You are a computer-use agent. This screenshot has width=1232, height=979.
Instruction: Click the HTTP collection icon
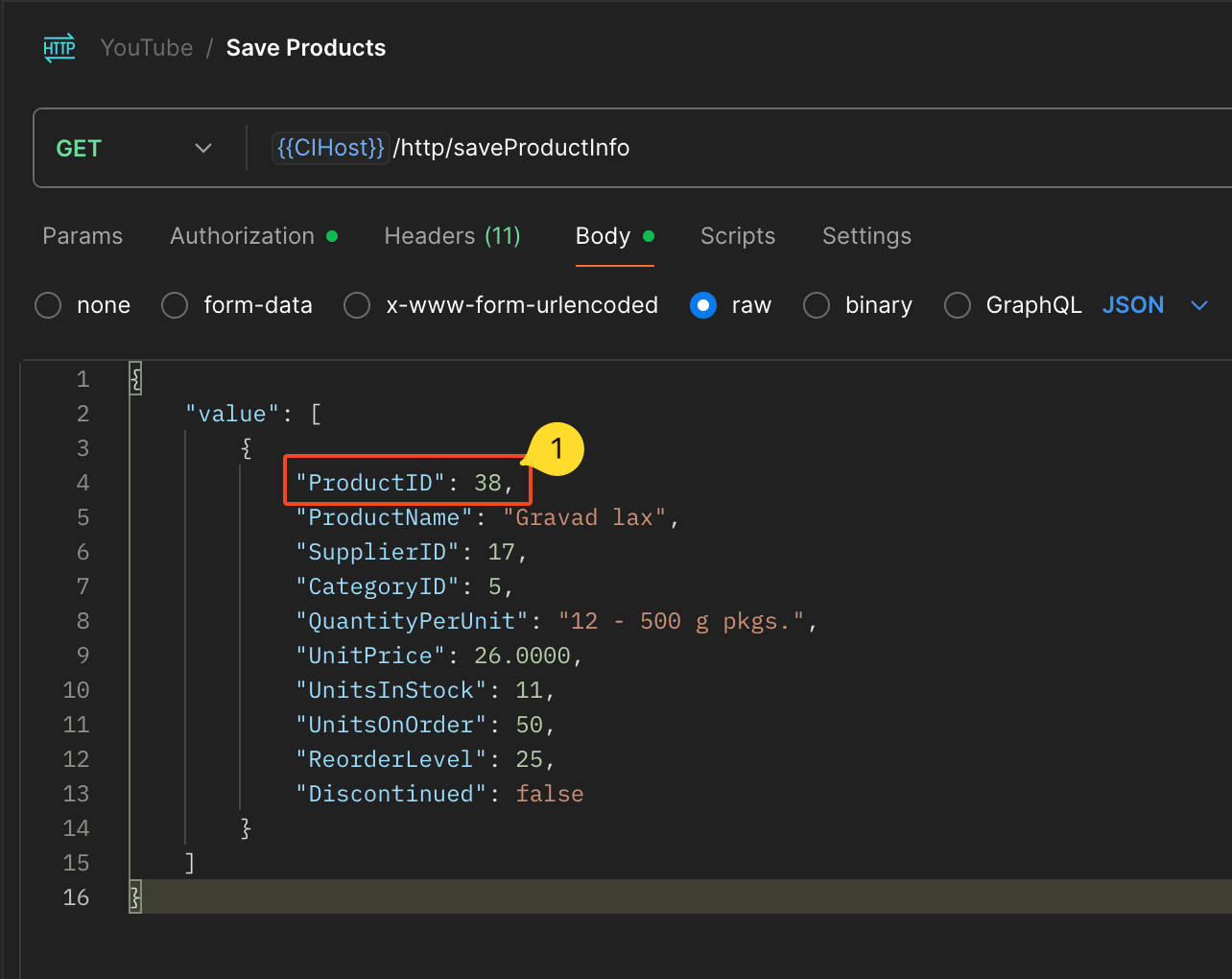coord(59,47)
